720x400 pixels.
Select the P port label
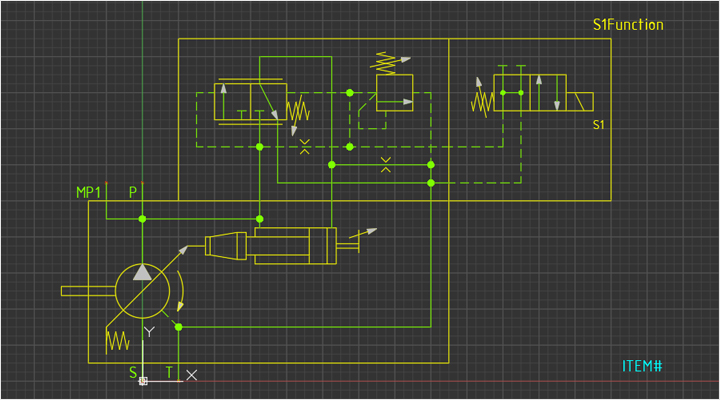pyautogui.click(x=133, y=192)
